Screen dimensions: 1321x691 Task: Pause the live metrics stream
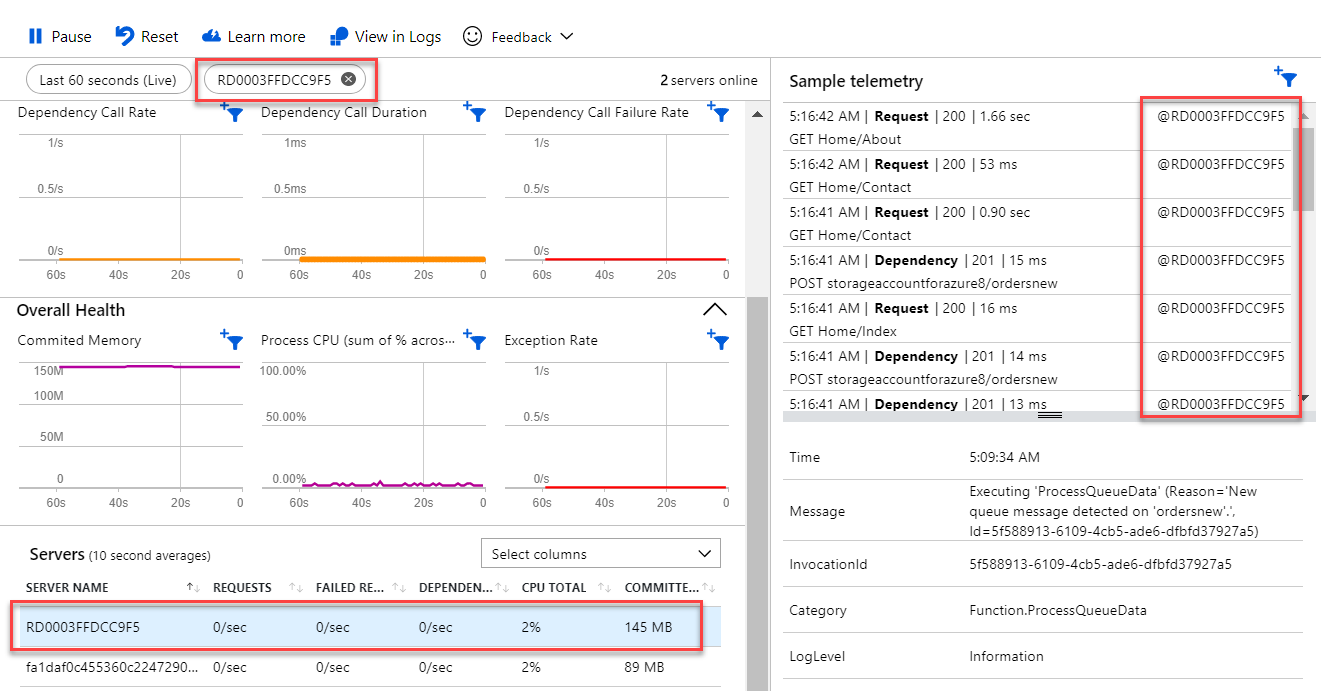58,35
